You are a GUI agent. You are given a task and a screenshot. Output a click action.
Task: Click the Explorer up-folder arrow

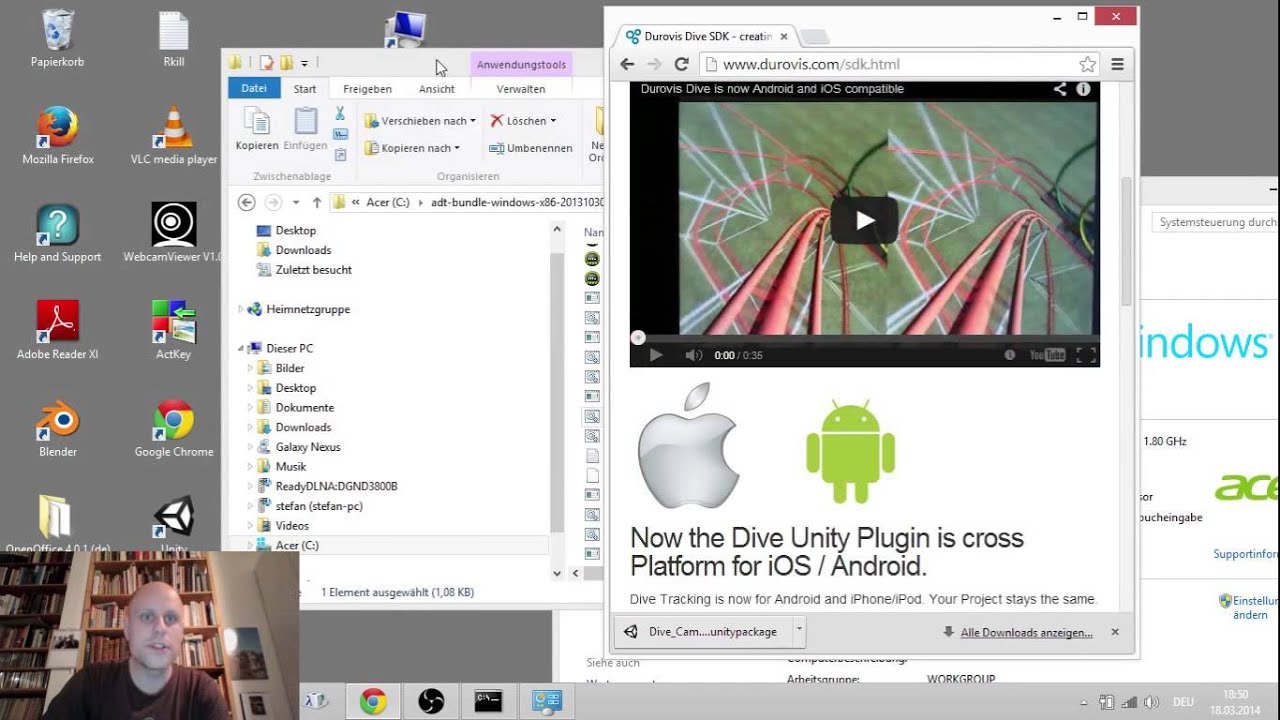(317, 202)
